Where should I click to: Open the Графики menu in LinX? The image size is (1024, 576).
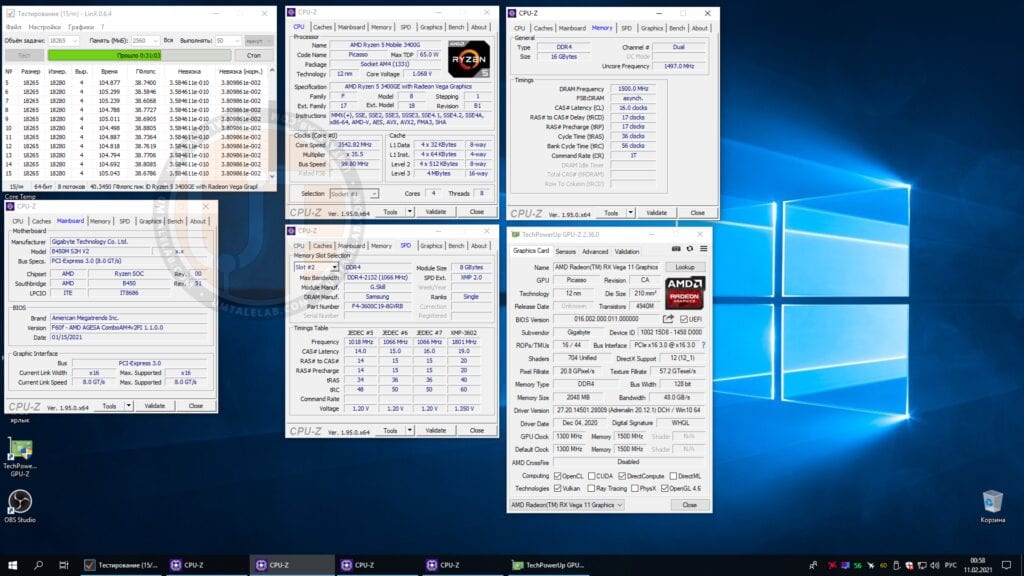pyautogui.click(x=80, y=27)
